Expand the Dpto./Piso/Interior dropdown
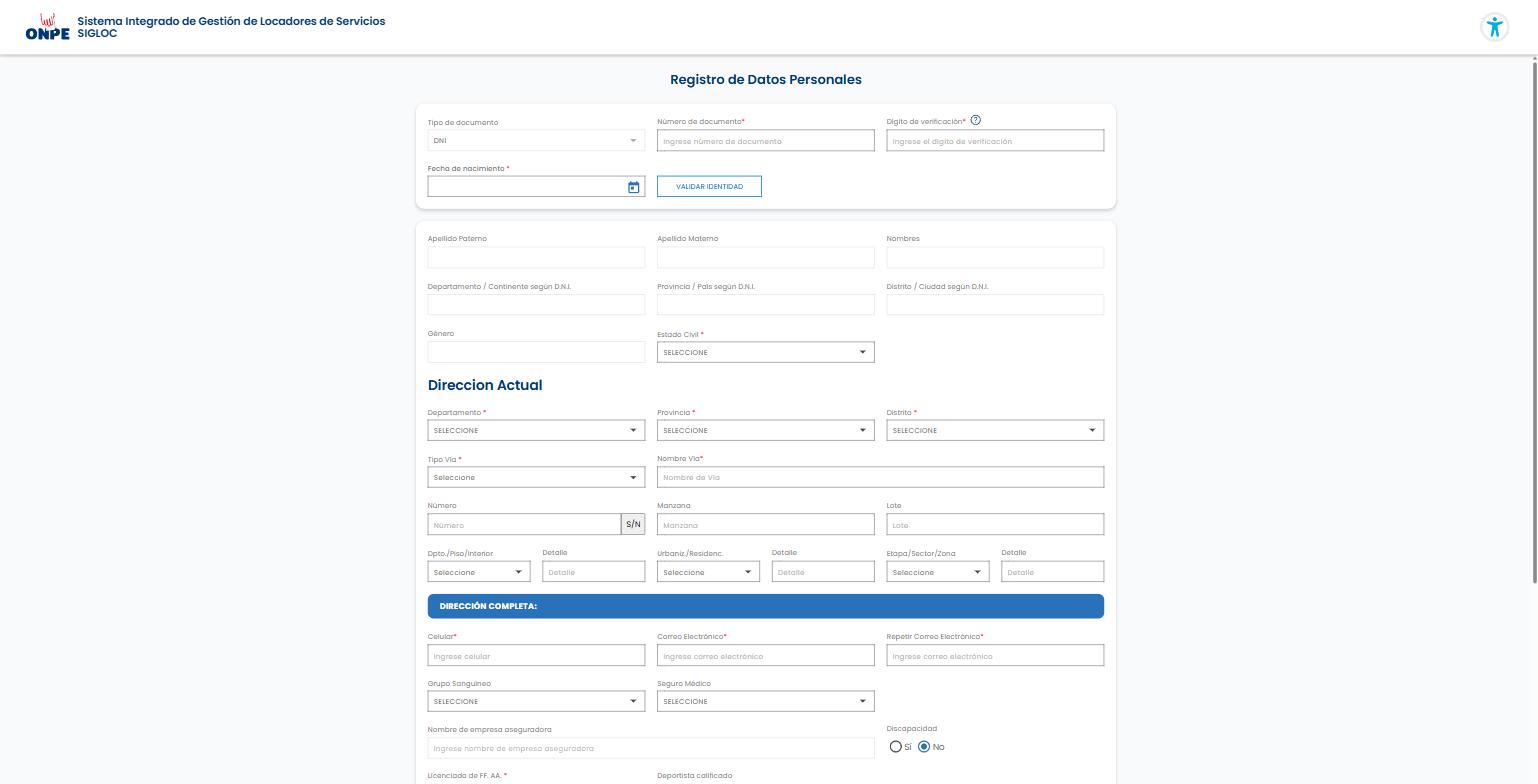This screenshot has width=1538, height=784. point(479,572)
